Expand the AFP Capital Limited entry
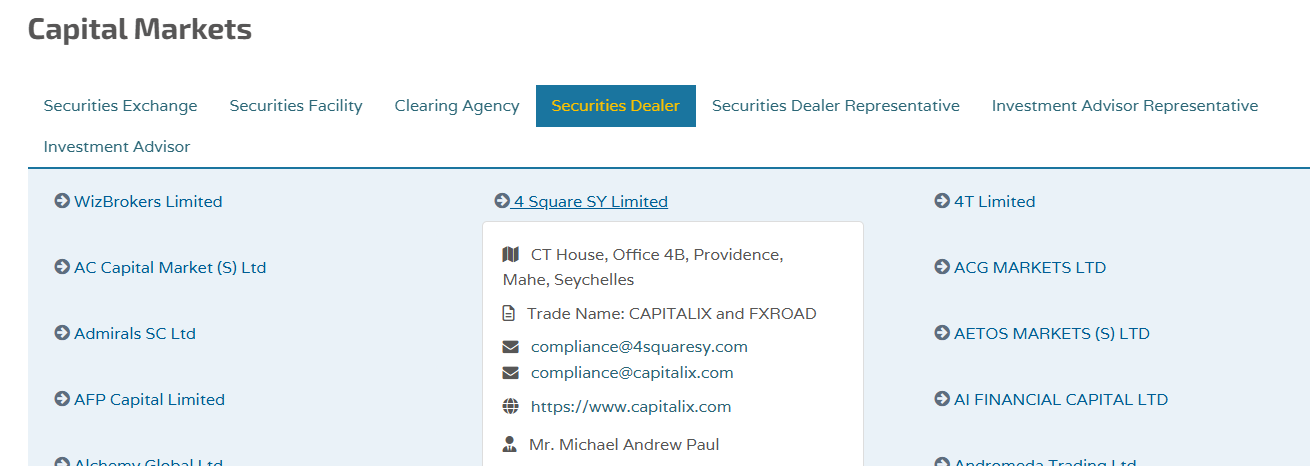 (x=149, y=400)
